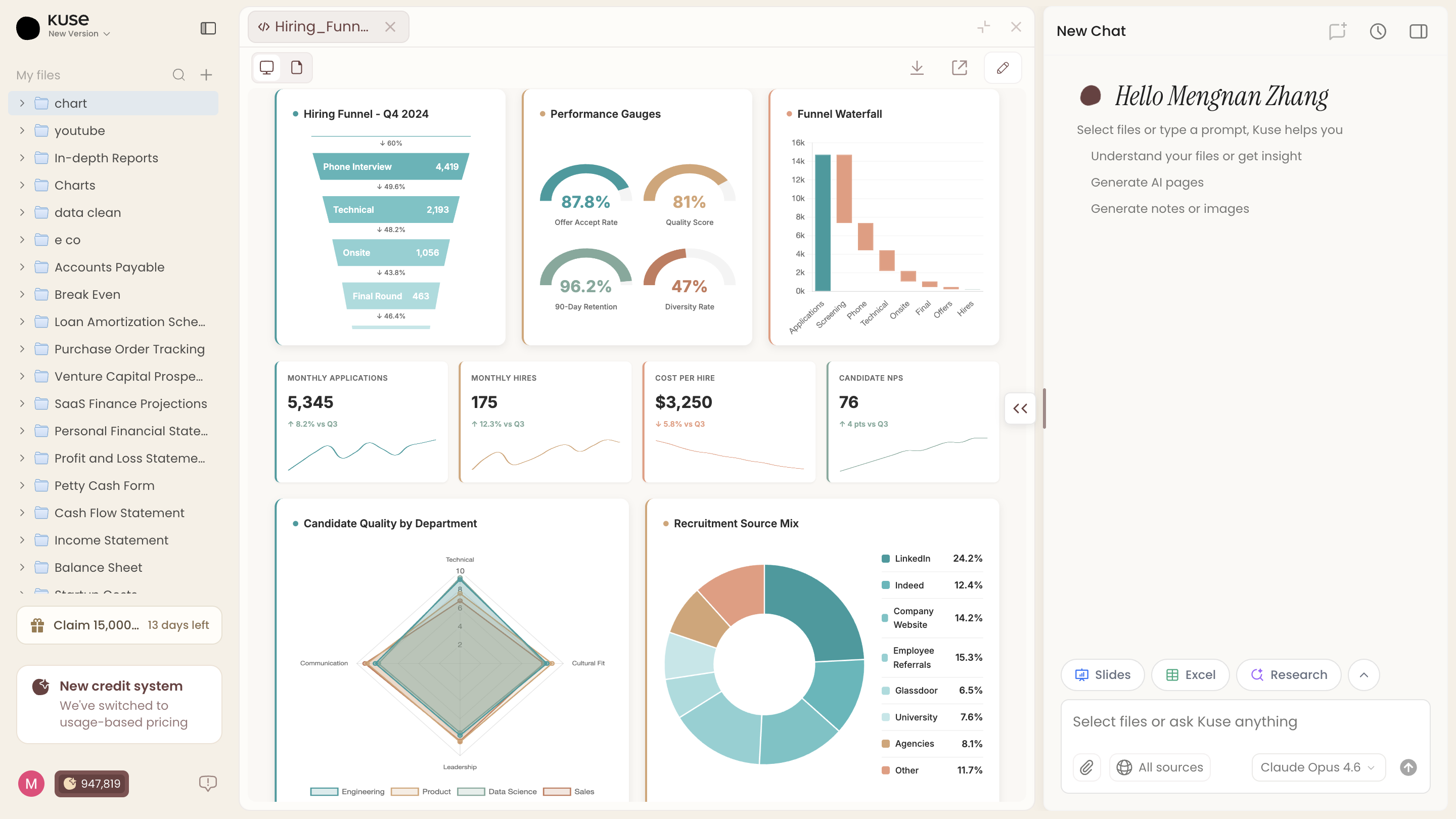Start a new chat icon

(x=1337, y=31)
